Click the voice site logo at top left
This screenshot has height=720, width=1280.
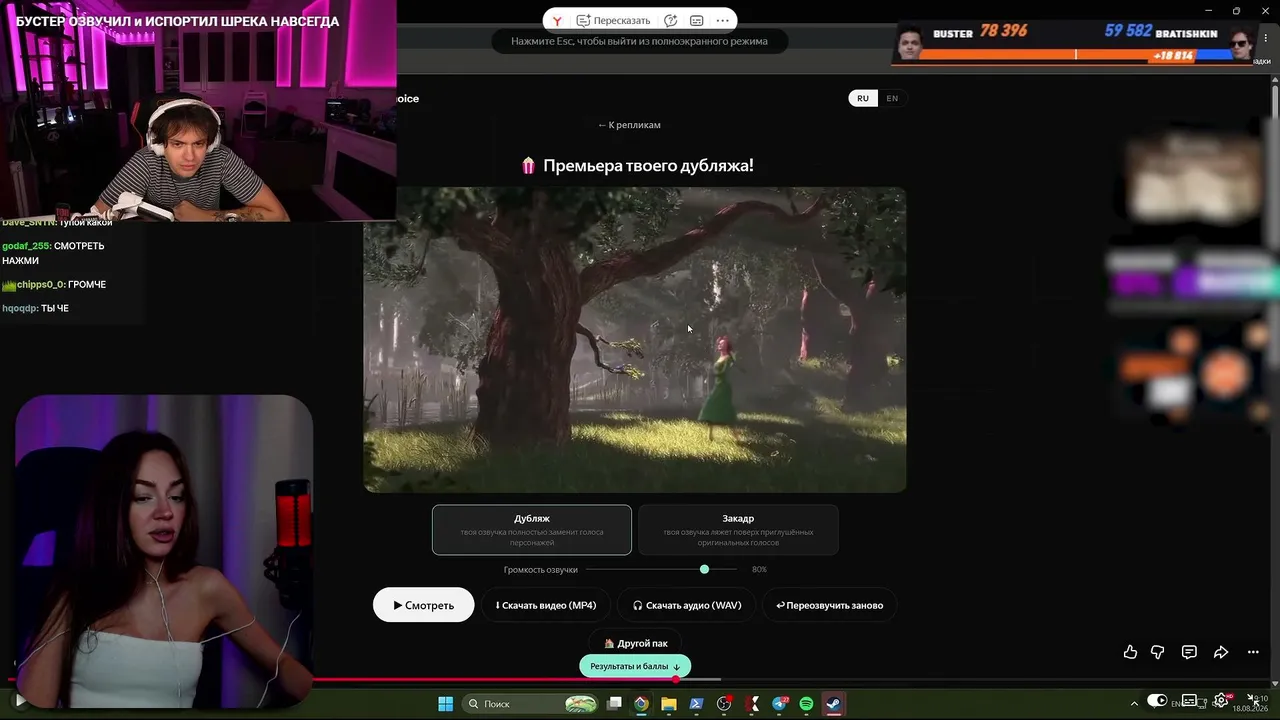[x=408, y=98]
